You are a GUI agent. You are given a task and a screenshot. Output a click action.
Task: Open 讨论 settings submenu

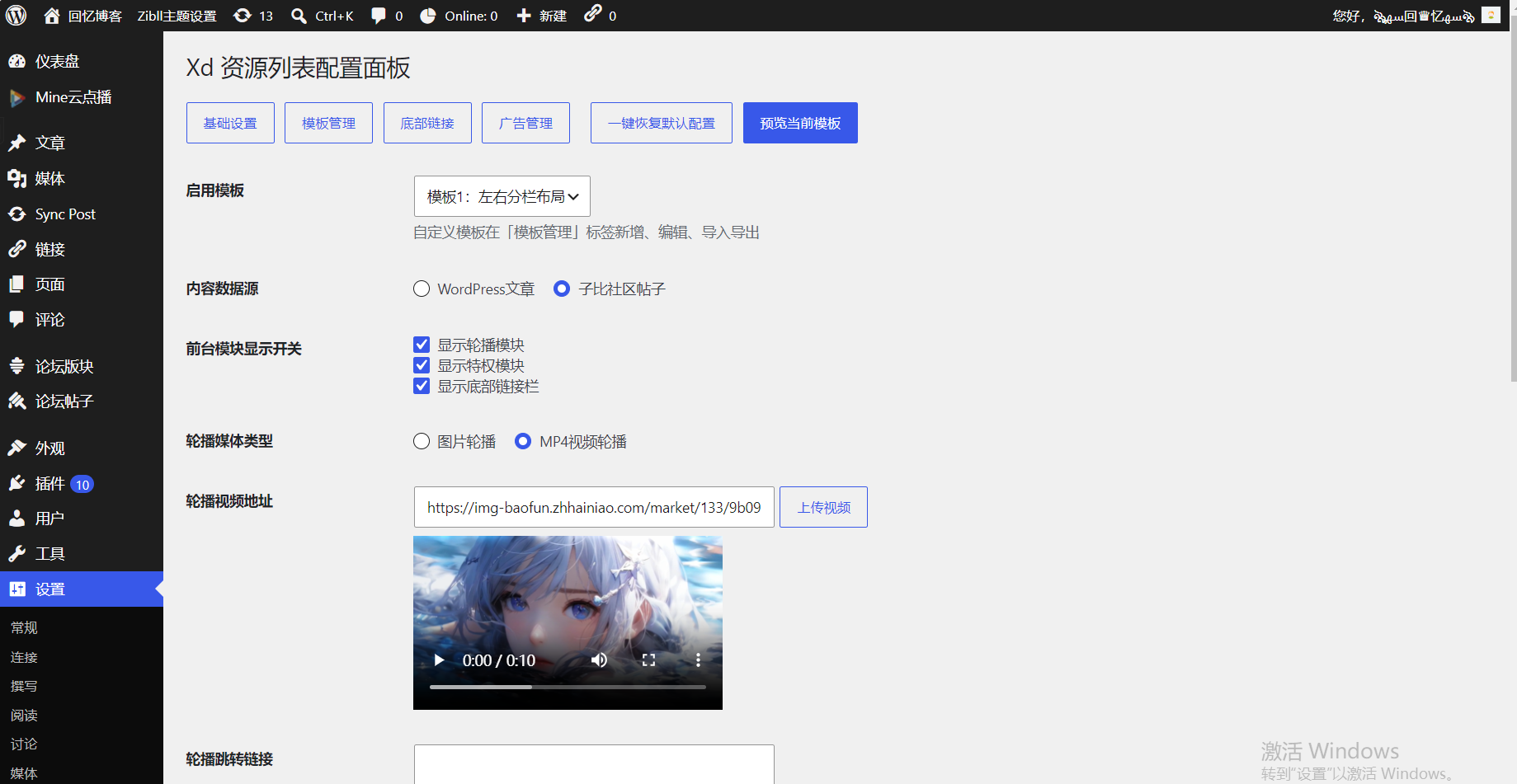pos(24,744)
